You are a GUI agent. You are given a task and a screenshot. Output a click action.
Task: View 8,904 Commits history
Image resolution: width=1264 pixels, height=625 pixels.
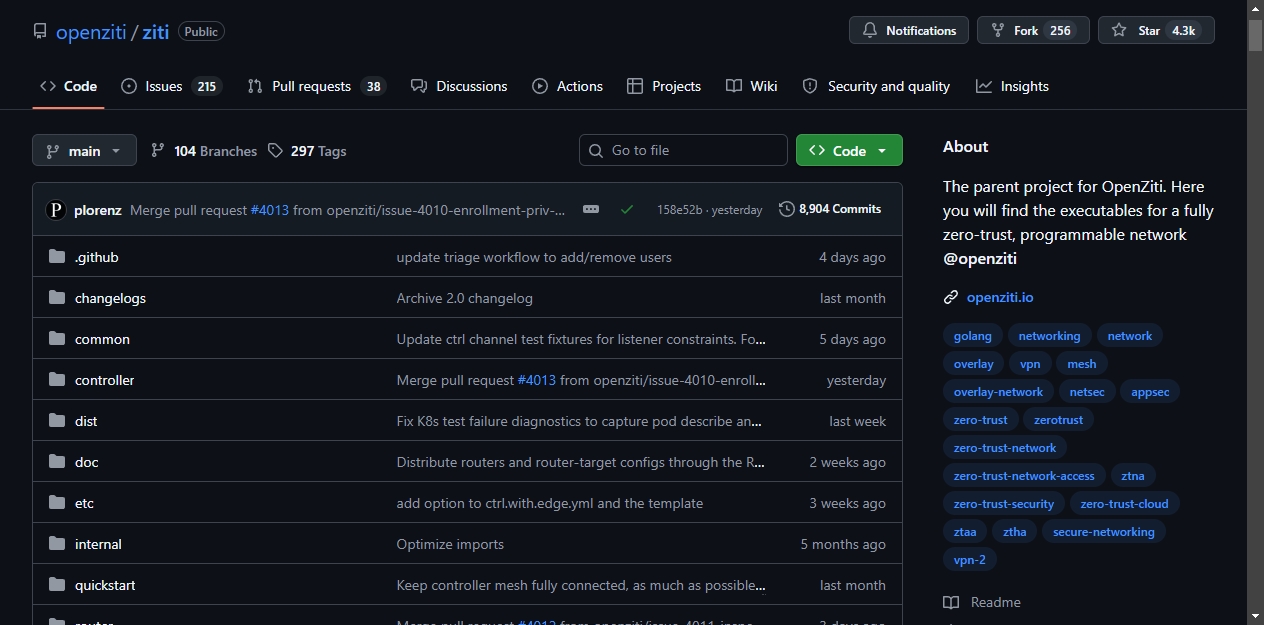830,209
